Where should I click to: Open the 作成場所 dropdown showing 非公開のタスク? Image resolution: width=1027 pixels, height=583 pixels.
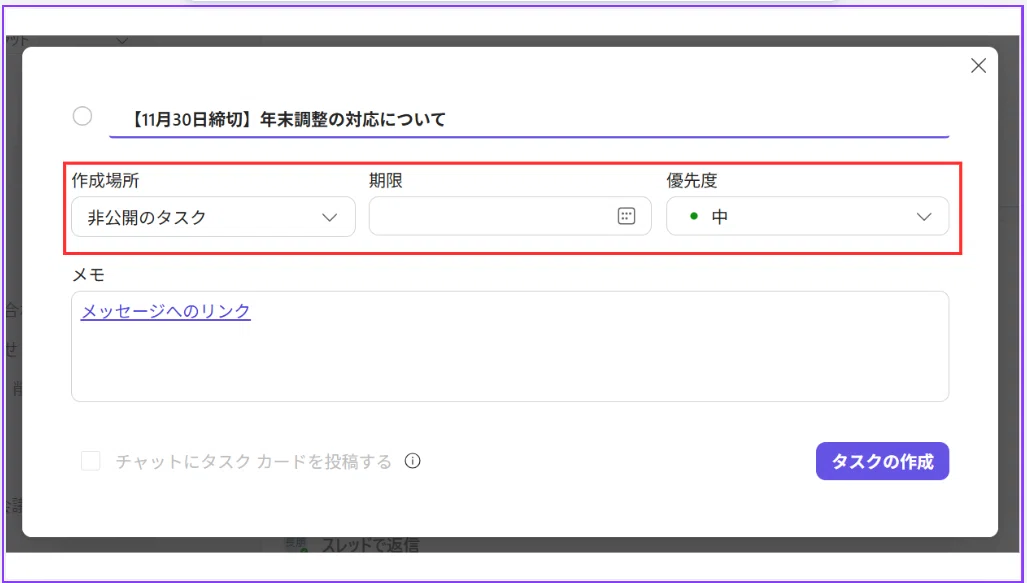pyautogui.click(x=214, y=217)
